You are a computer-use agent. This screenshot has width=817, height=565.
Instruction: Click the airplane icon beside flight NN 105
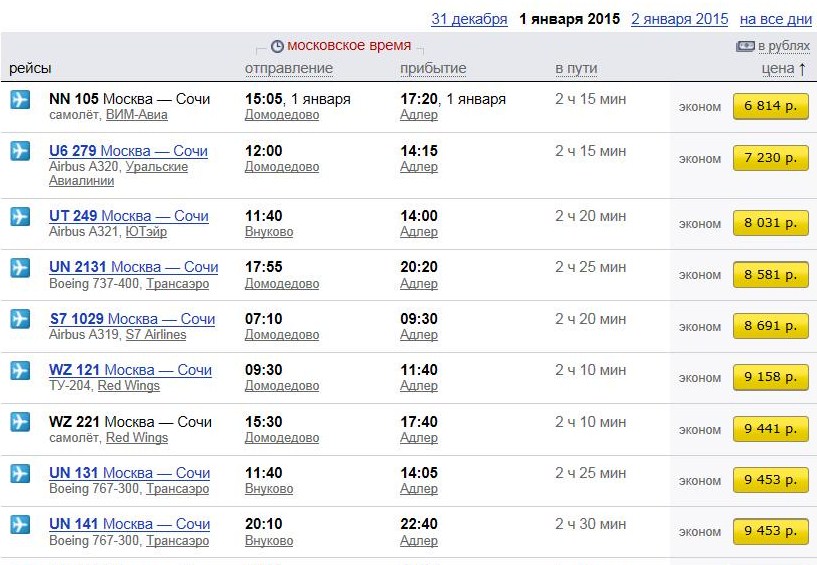click(x=20, y=99)
